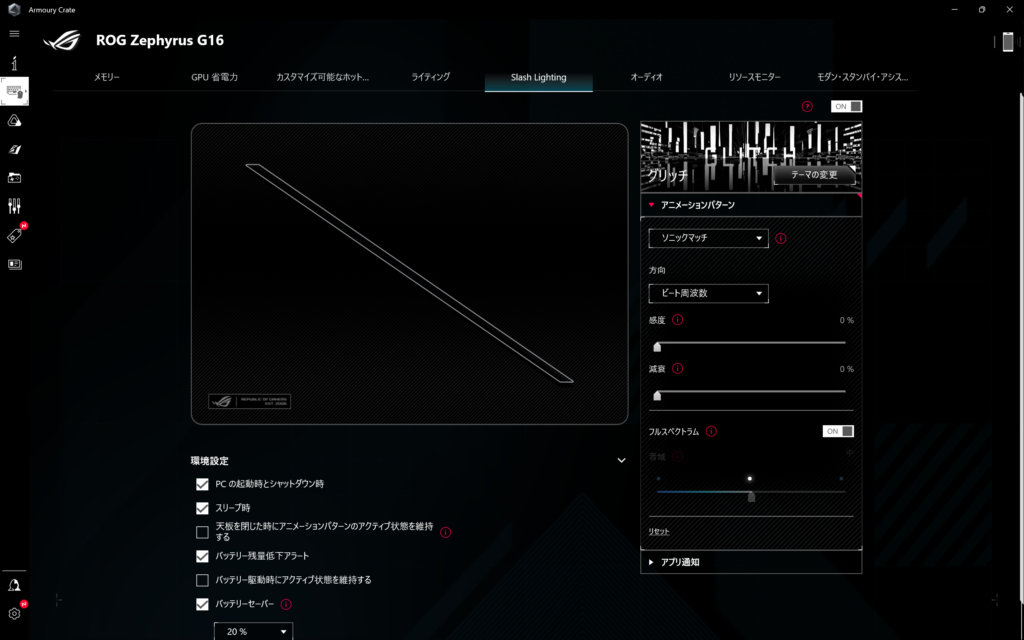Switch to the ライティング tab
1024x640 pixels.
point(430,77)
